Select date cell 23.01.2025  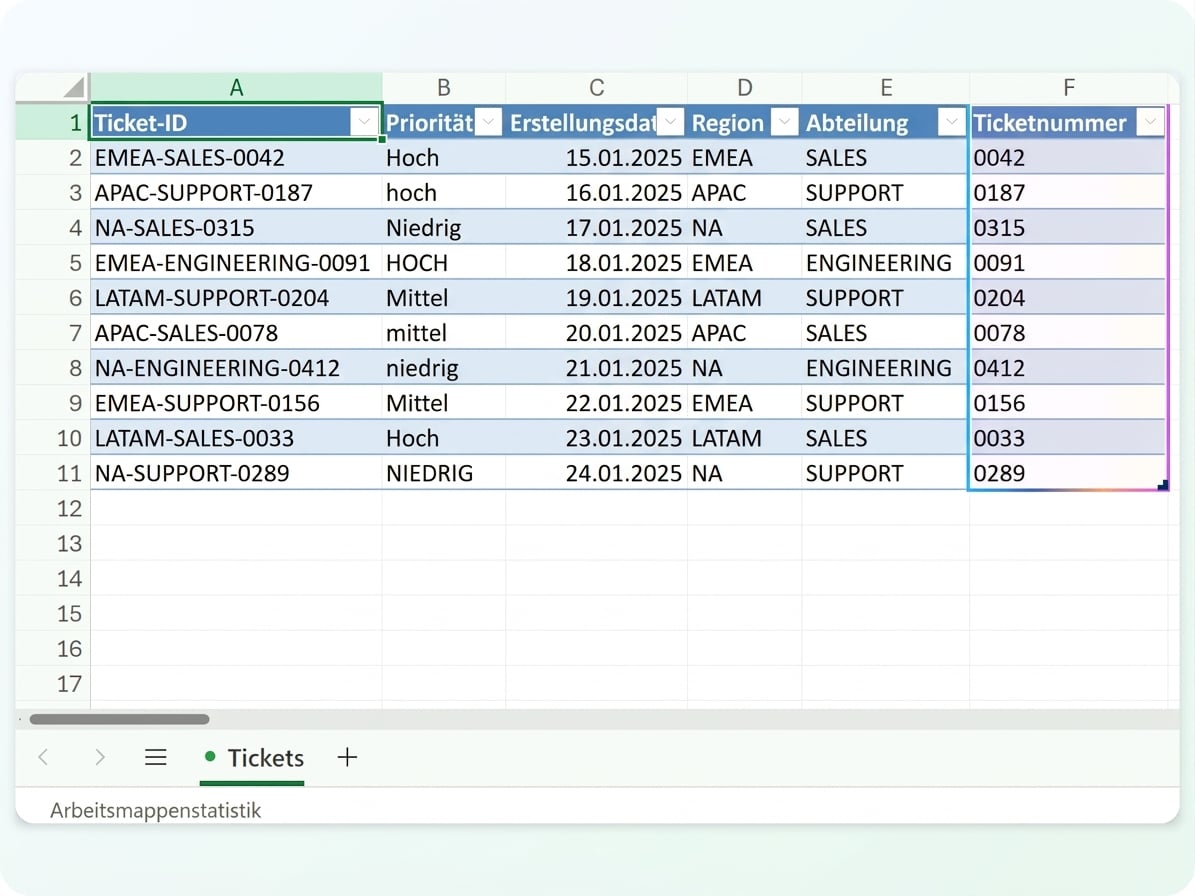pos(597,438)
